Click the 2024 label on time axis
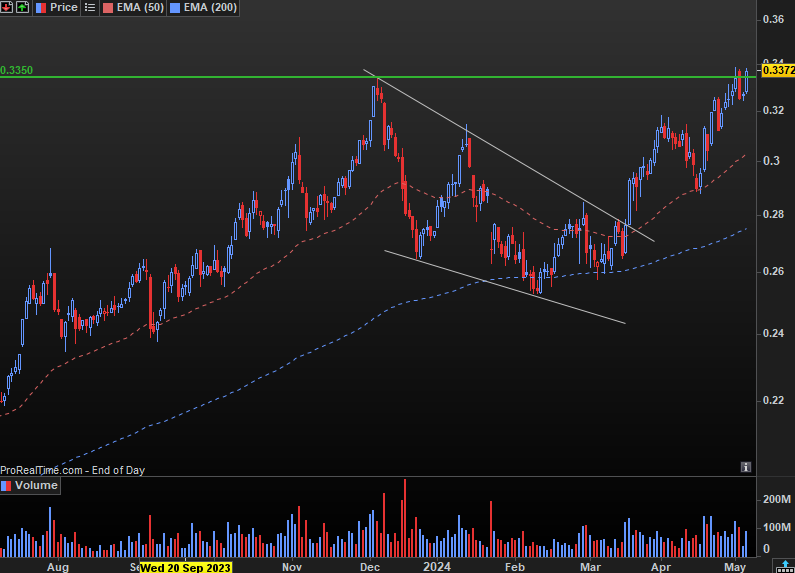Image resolution: width=795 pixels, height=573 pixels. pos(437,567)
